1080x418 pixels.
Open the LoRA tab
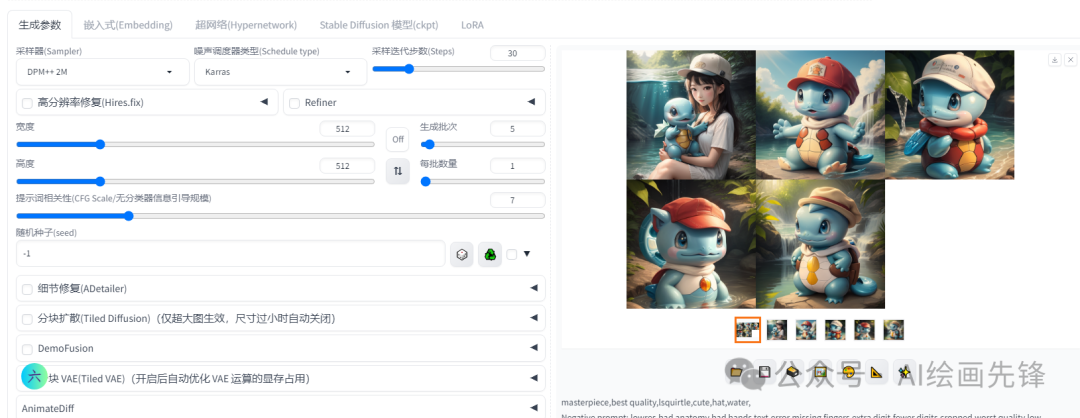472,25
